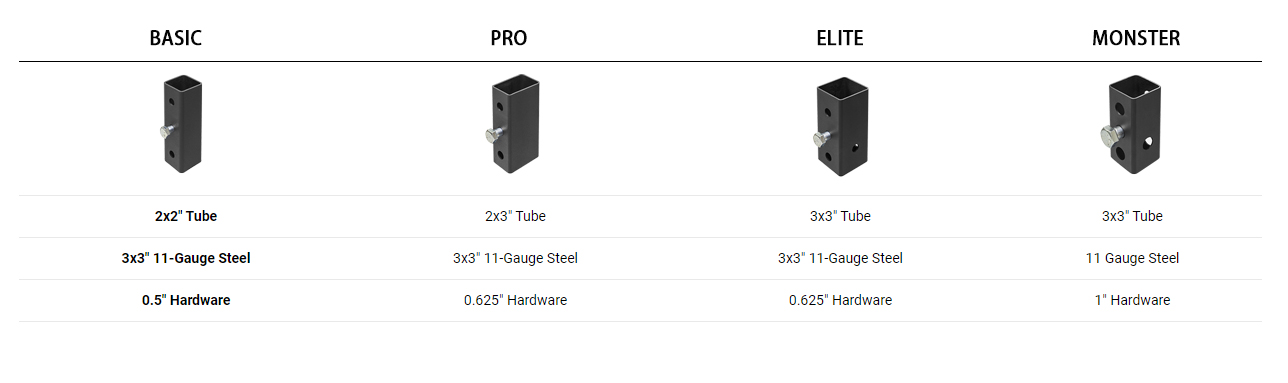This screenshot has width=1288, height=383.
Task: Click the 0.5" Hardware text
Action: pyautogui.click(x=186, y=300)
